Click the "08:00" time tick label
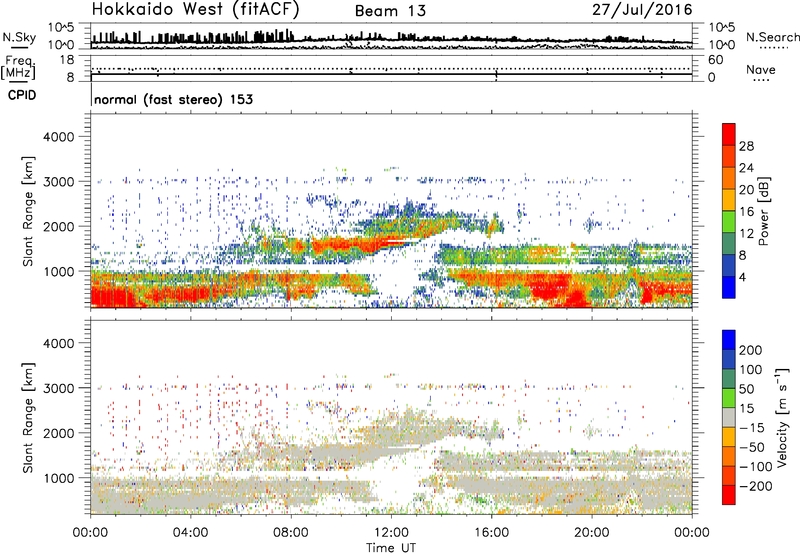This screenshot has height=554, width=800. point(291,533)
